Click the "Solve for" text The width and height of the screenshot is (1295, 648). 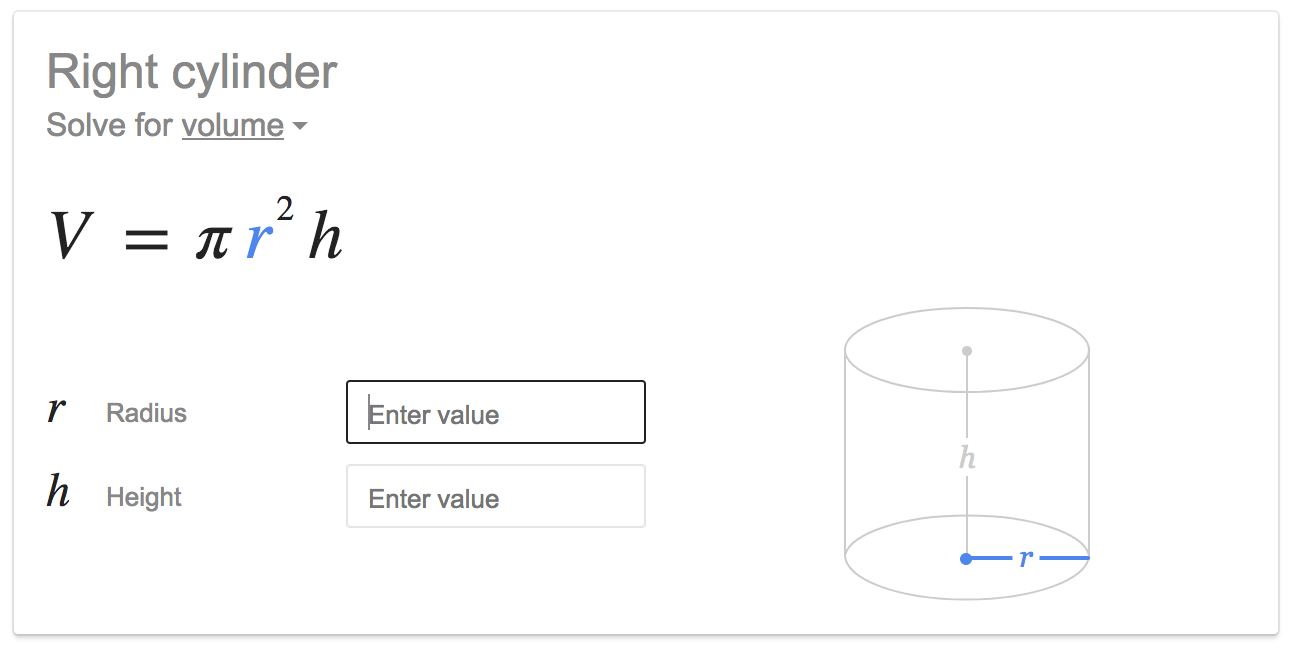click(110, 126)
